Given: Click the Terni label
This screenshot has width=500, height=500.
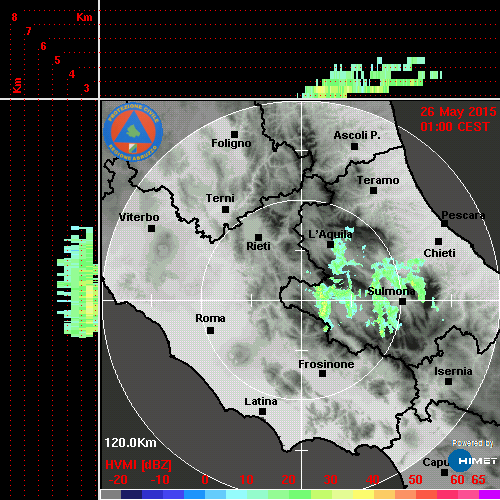Looking at the screenshot, I should point(220,198).
